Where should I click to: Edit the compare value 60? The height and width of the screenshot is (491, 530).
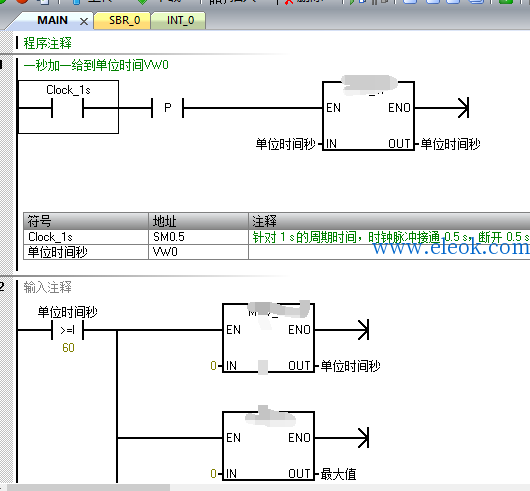(68, 348)
